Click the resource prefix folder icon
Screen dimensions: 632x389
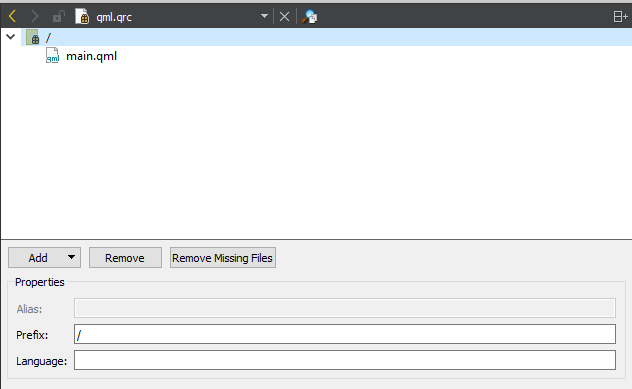(33, 37)
